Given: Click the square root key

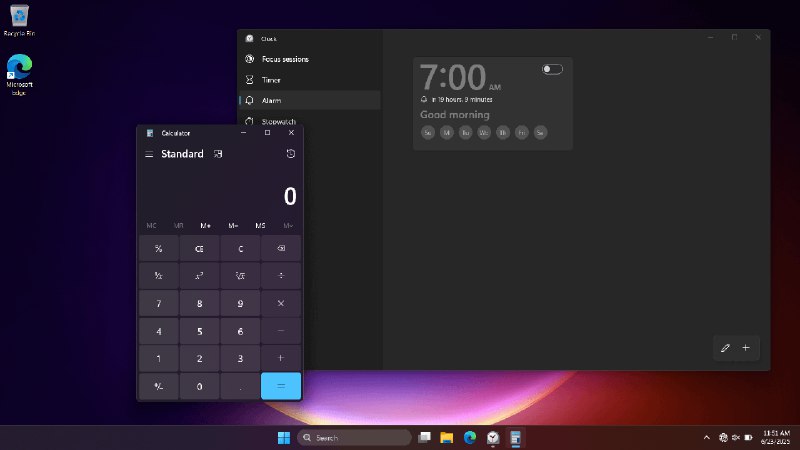Looking at the screenshot, I should coord(240,276).
